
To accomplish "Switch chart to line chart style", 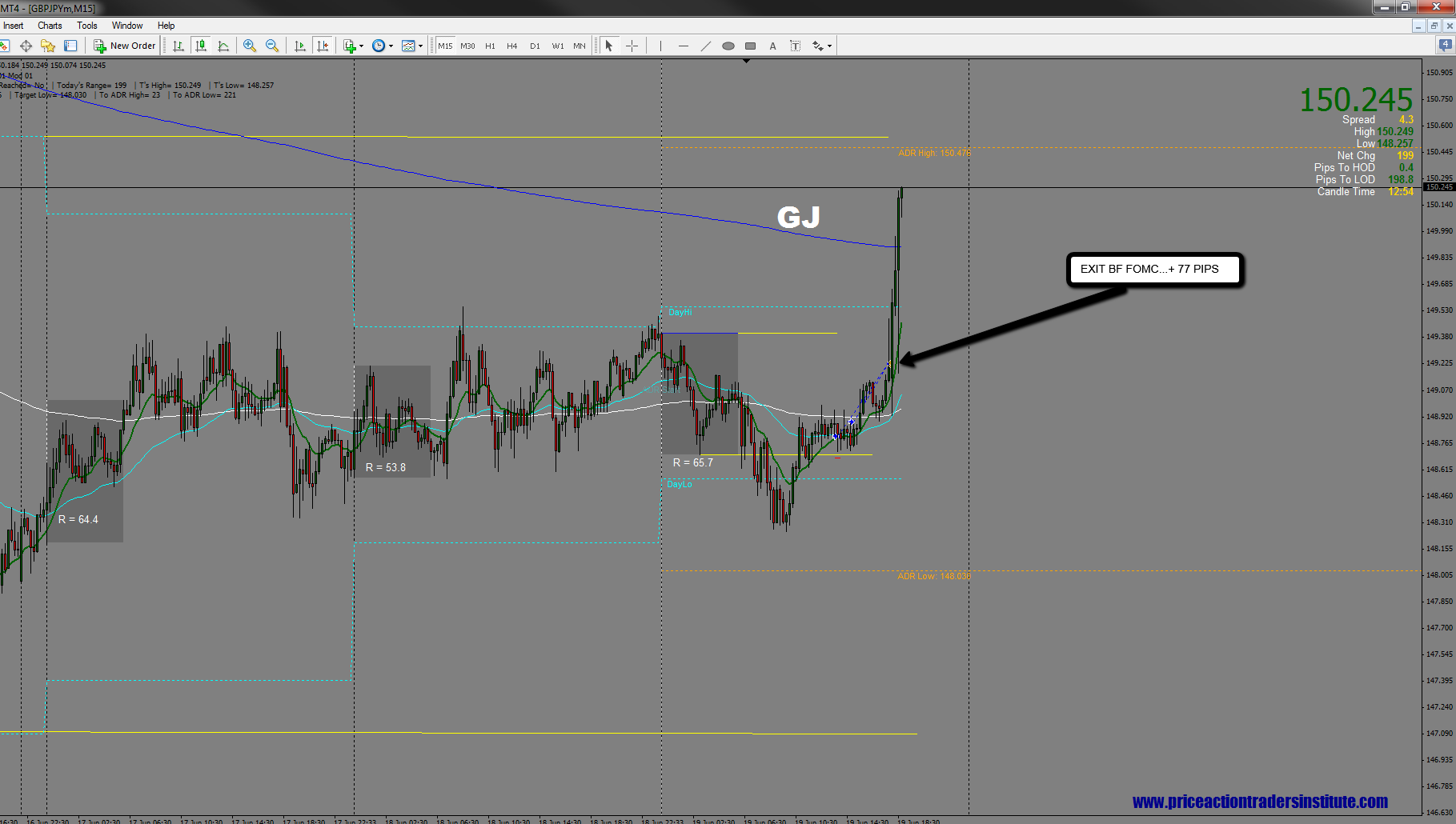I will (x=223, y=46).
